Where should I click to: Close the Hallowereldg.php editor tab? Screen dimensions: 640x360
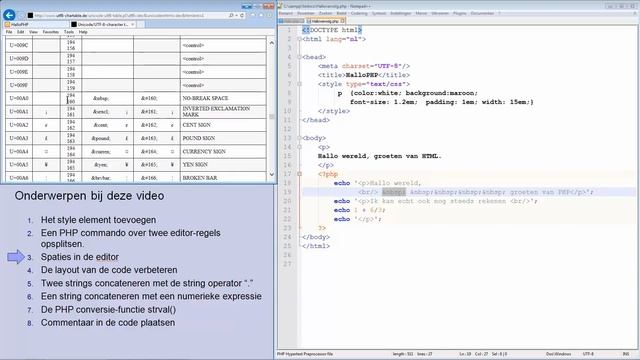(x=343, y=21)
